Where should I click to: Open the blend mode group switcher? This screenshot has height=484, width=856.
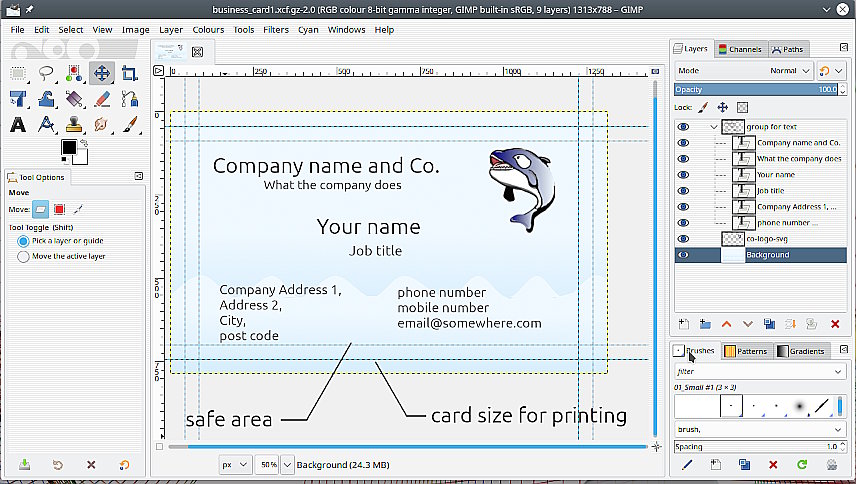(x=831, y=71)
